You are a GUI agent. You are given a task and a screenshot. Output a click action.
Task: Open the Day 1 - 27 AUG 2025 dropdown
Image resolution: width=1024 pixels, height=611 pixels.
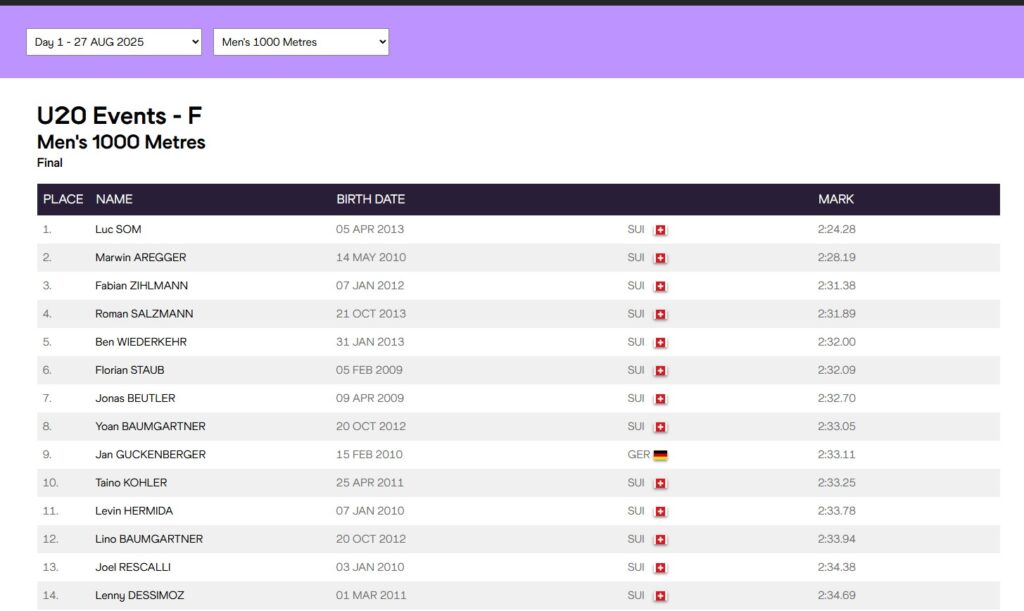point(114,42)
